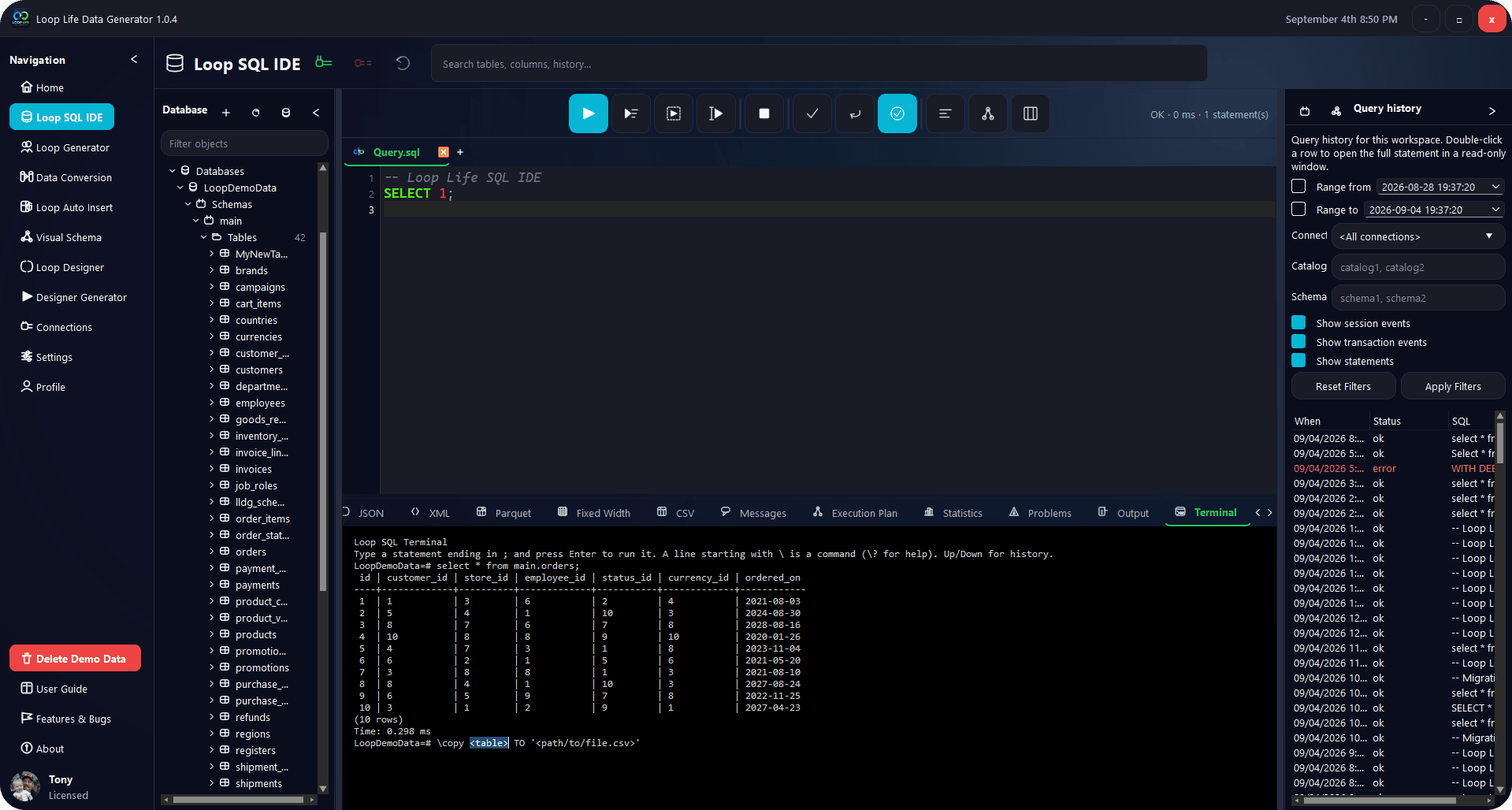Click the database cylinder icon in the Database panel
The height and width of the screenshot is (810, 1512).
point(286,113)
